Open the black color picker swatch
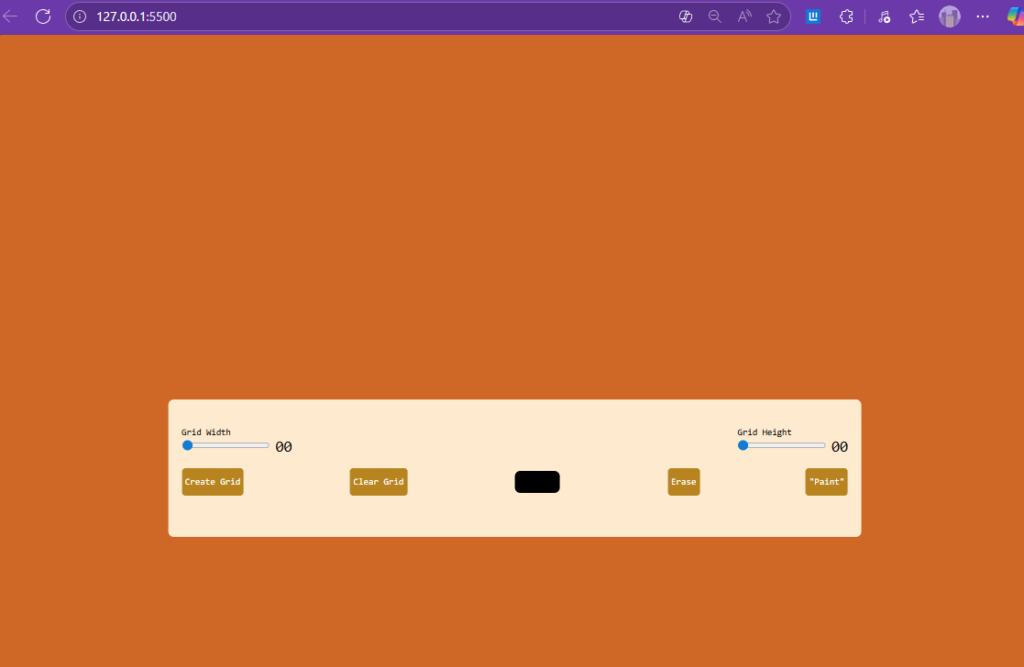 (x=537, y=482)
